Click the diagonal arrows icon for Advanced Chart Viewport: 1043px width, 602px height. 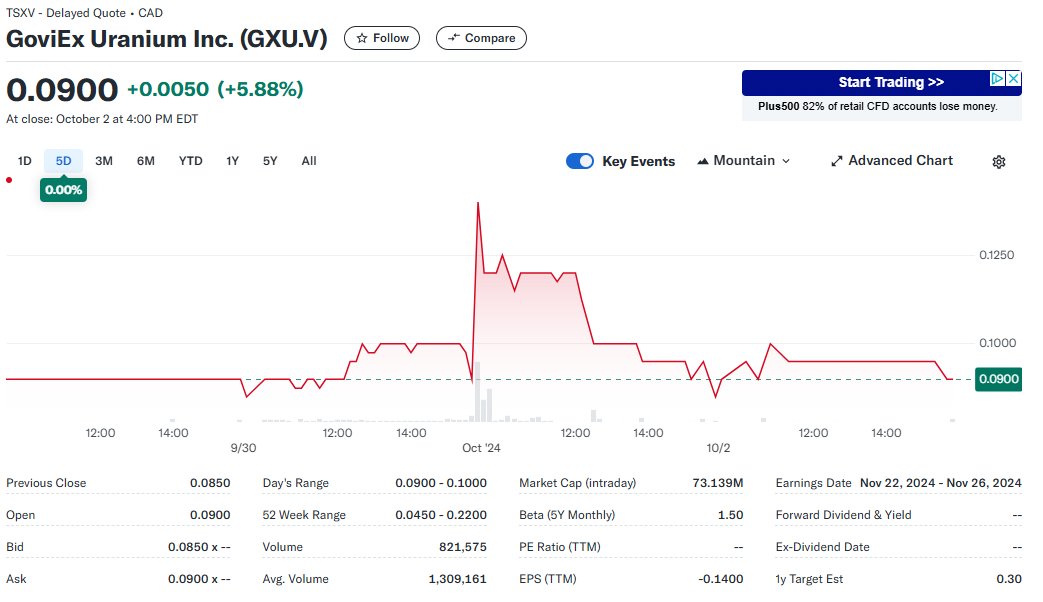[x=837, y=160]
